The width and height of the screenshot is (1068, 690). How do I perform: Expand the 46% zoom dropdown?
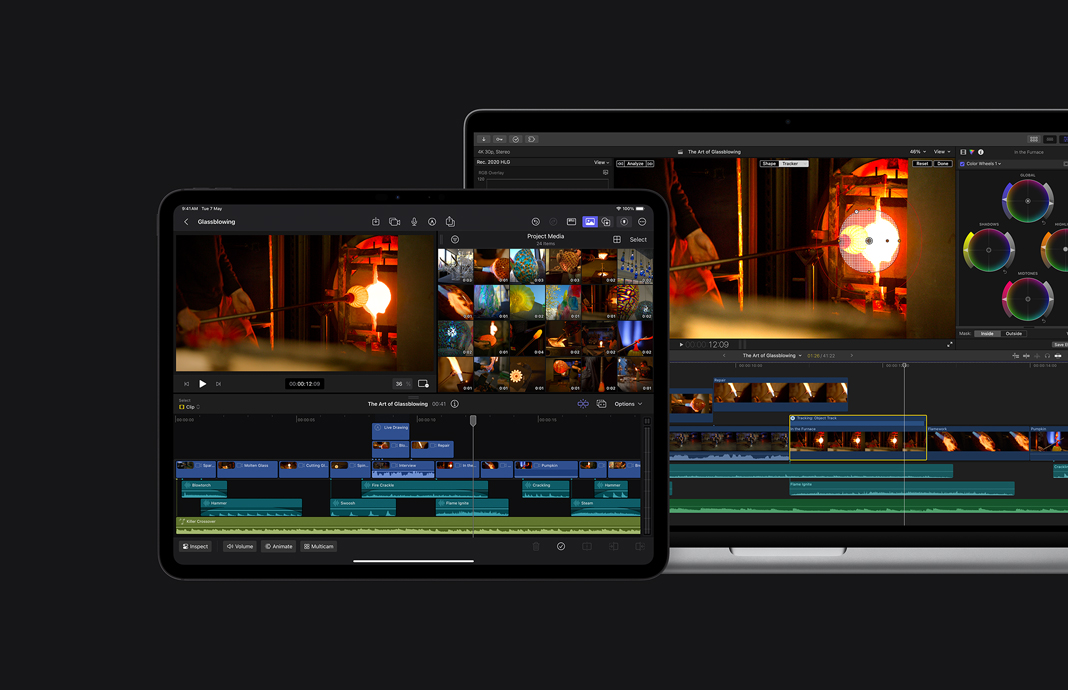pos(917,152)
